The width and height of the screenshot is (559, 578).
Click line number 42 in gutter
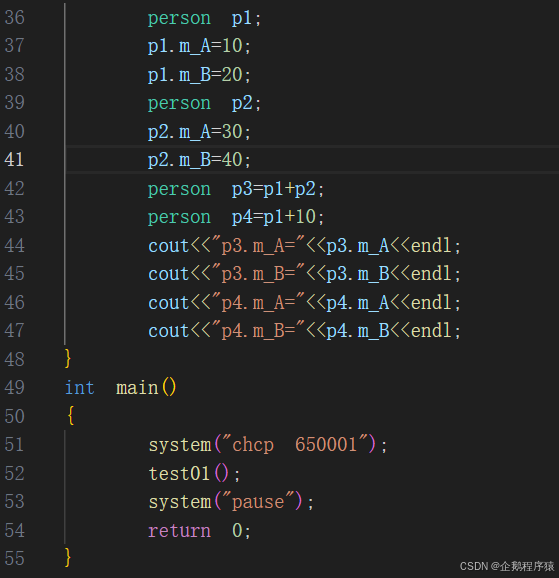(x=14, y=189)
